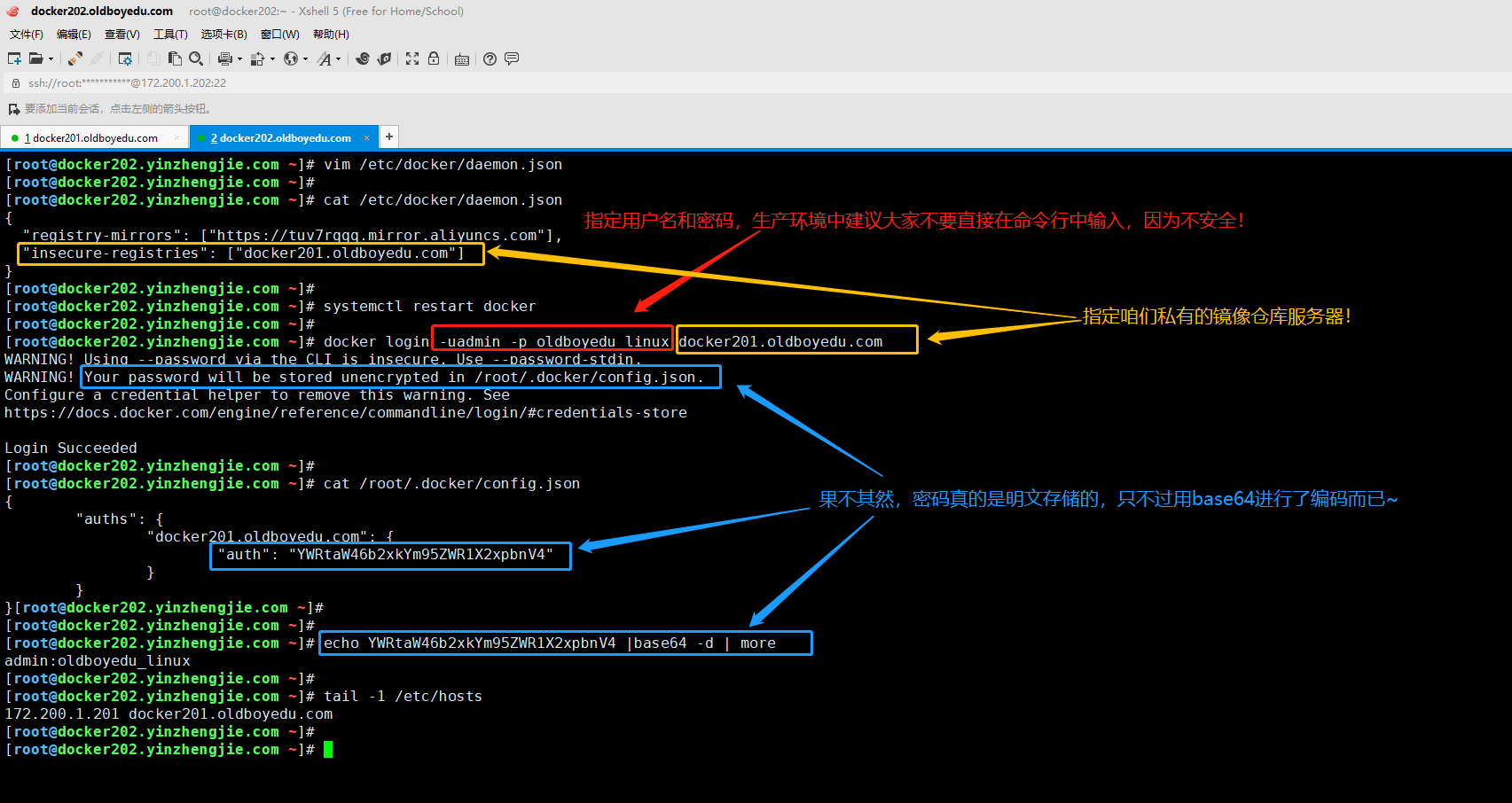Toggle full screen mode icon
1512x803 pixels.
[x=412, y=58]
